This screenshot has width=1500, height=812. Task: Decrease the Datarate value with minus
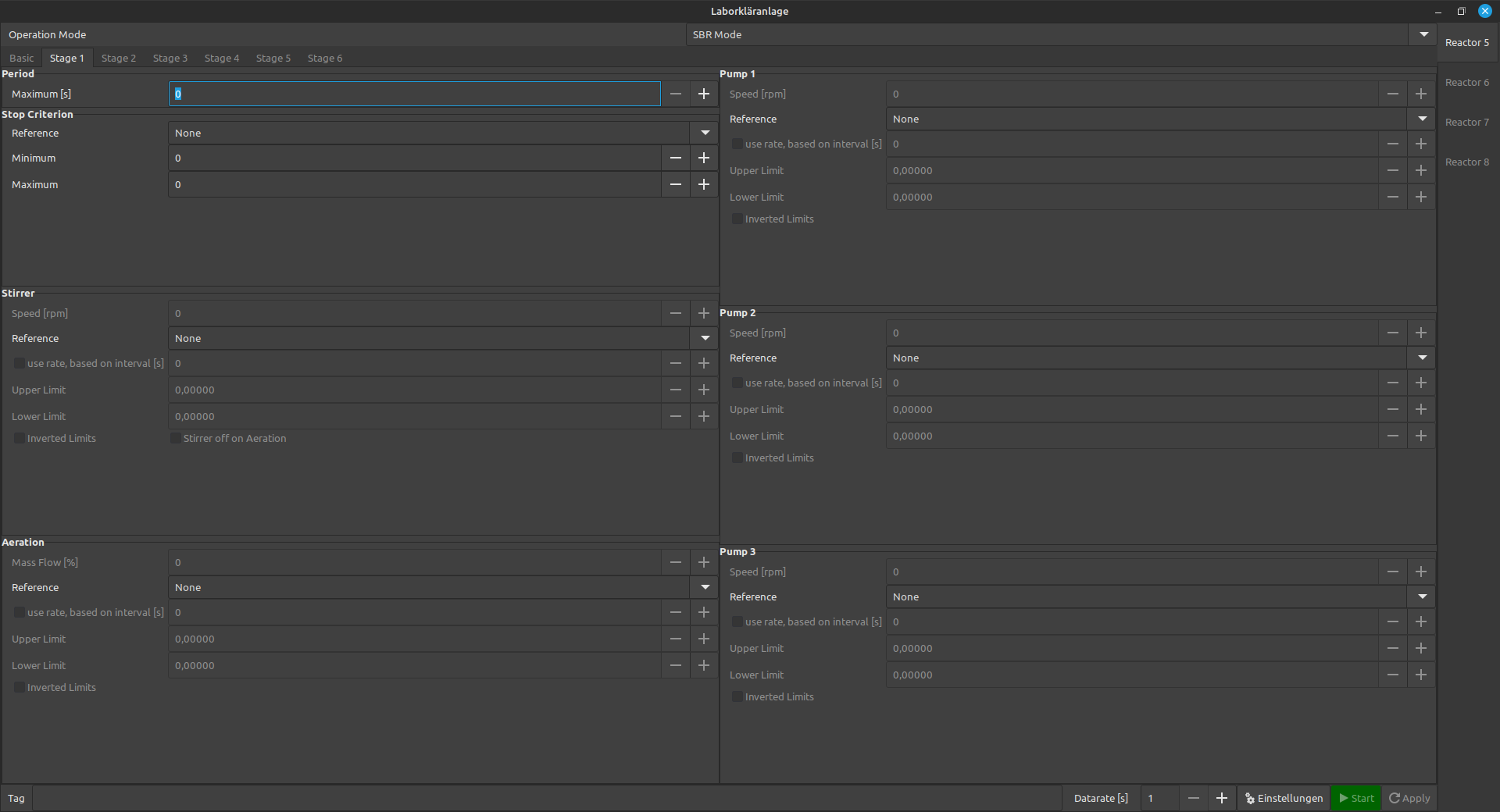coord(1193,798)
